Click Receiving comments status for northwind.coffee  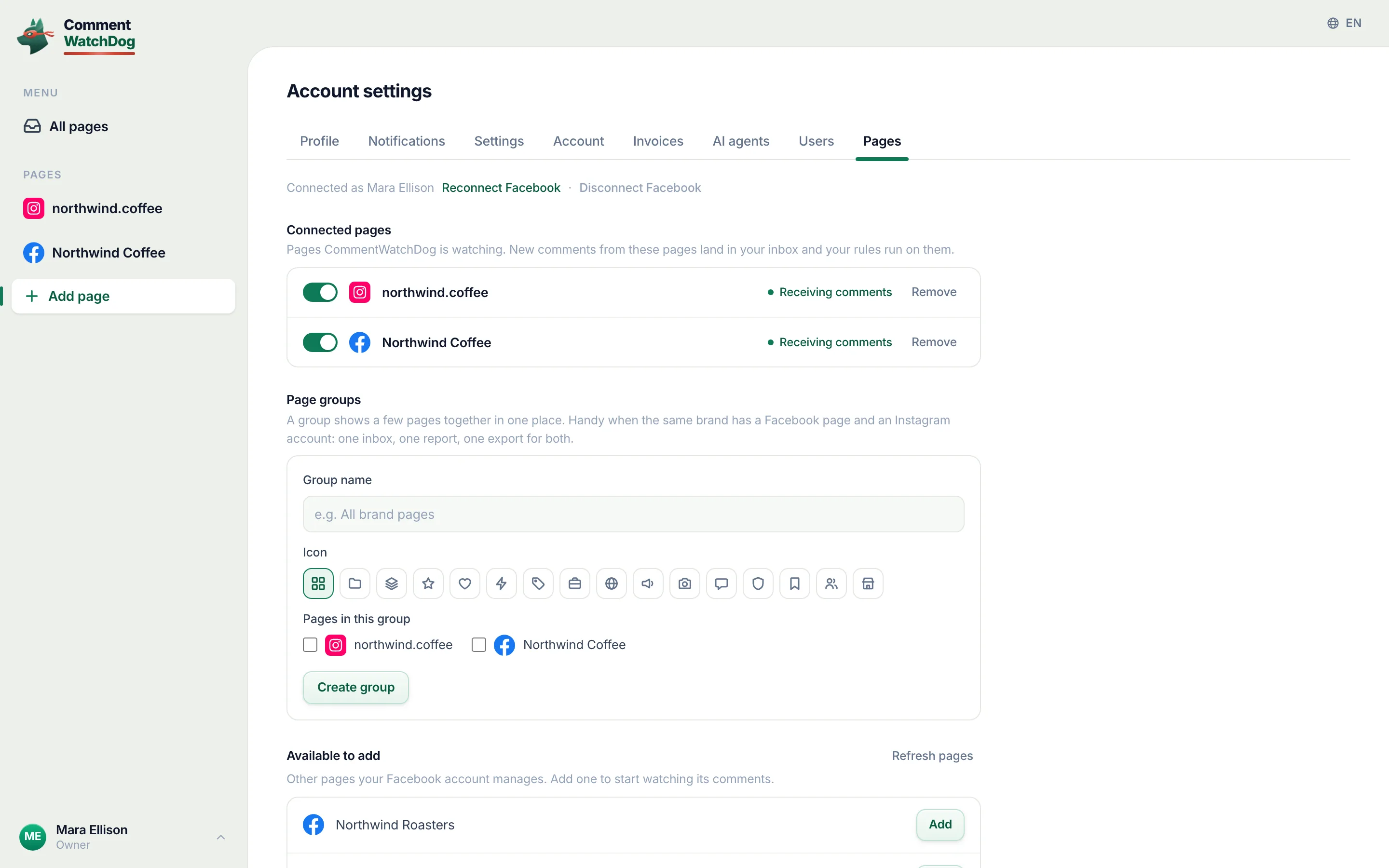(x=830, y=292)
